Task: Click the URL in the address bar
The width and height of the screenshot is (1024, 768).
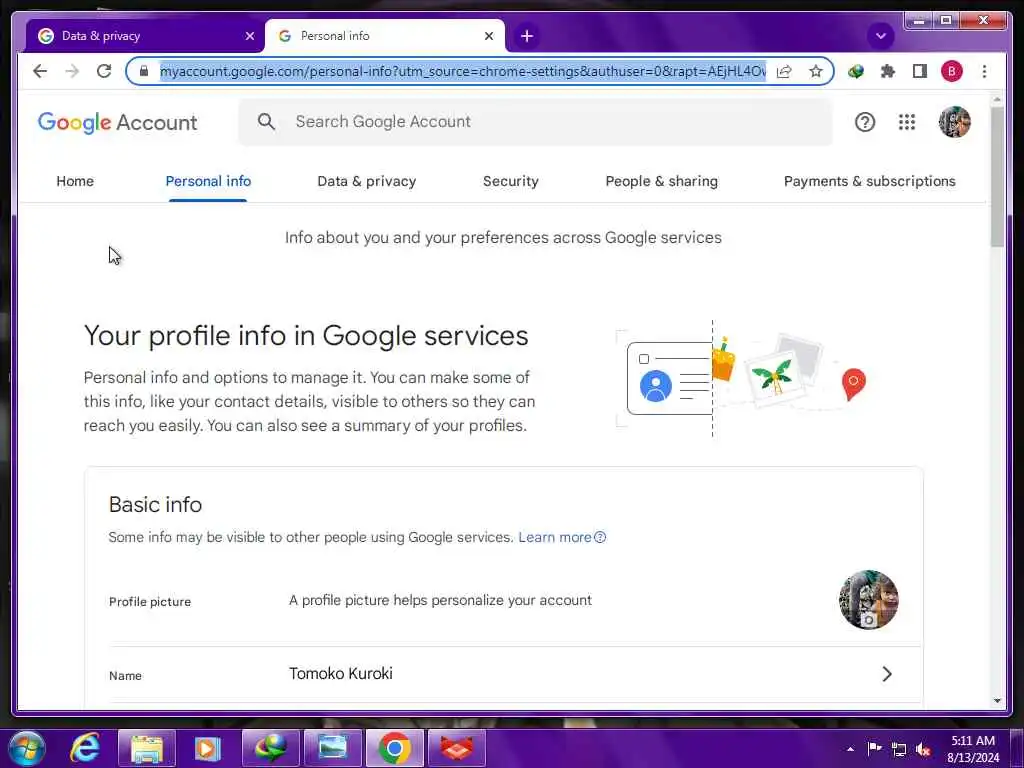Action: [x=462, y=71]
